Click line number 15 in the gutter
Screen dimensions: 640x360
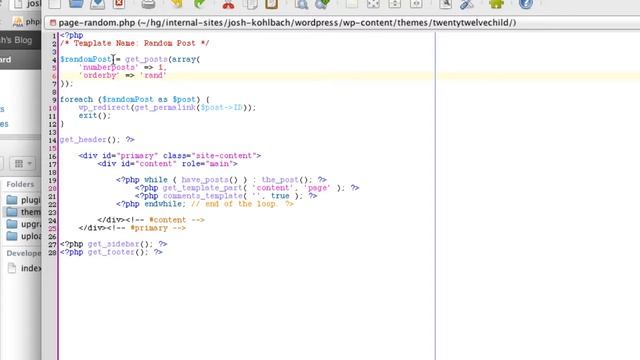(52, 149)
